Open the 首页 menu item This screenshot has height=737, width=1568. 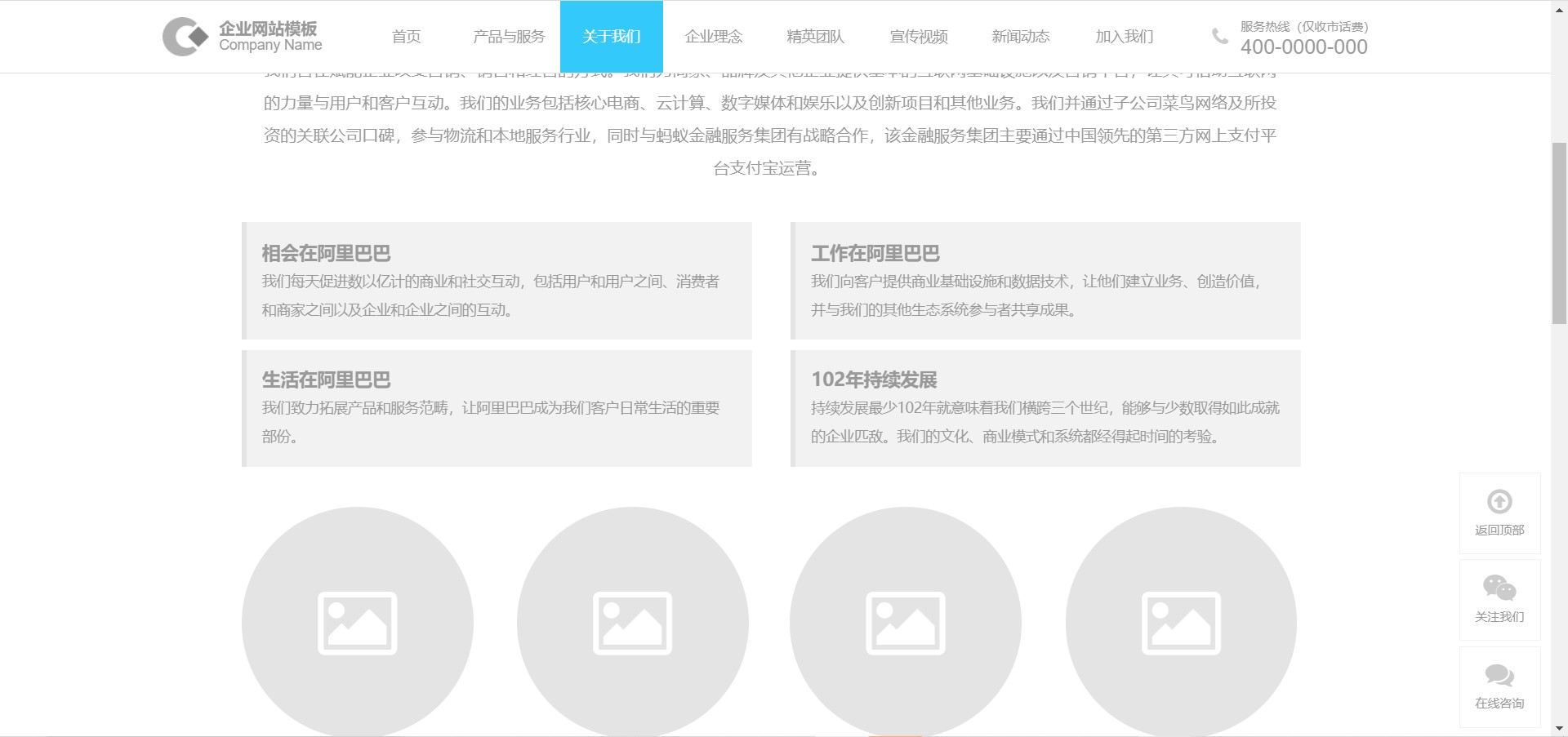[x=406, y=37]
